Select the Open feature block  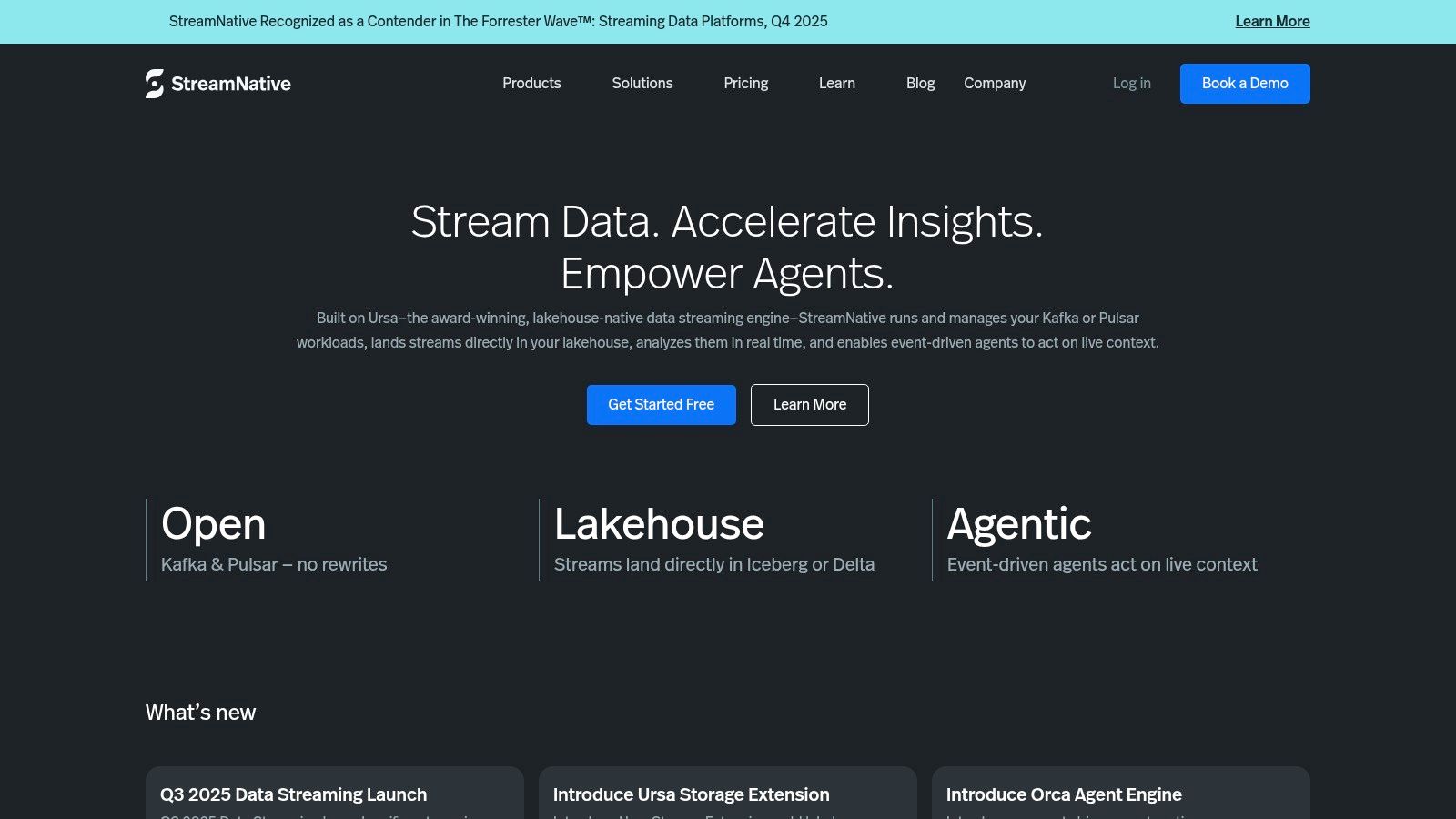[x=273, y=537]
